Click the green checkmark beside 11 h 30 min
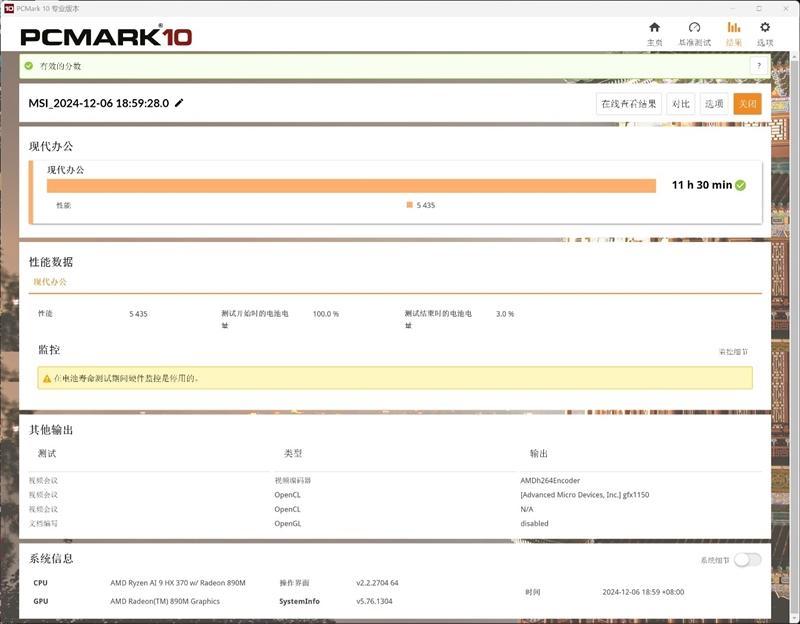This screenshot has width=800, height=624. [x=741, y=185]
